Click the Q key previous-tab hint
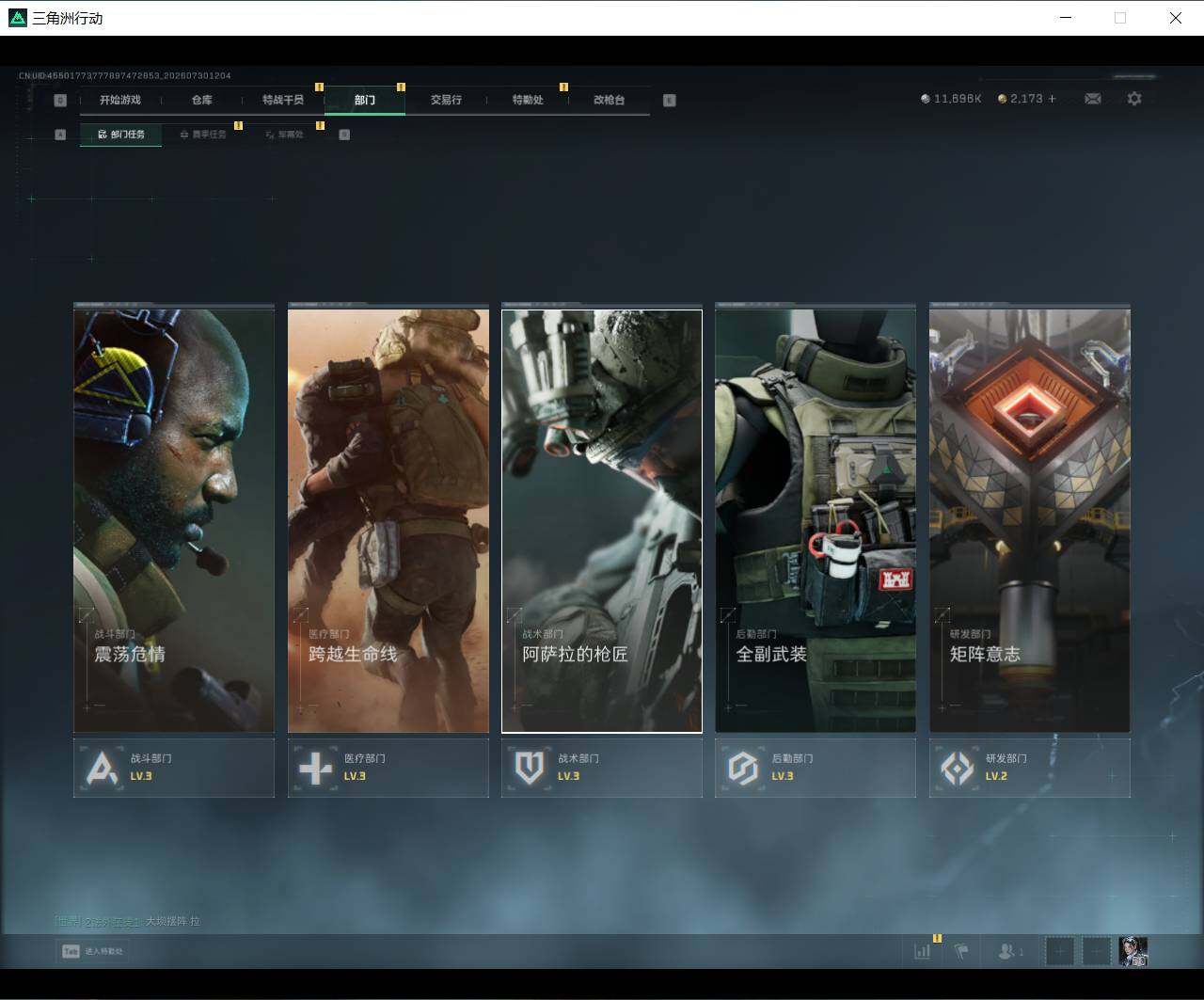This screenshot has height=1000, width=1204. (60, 100)
